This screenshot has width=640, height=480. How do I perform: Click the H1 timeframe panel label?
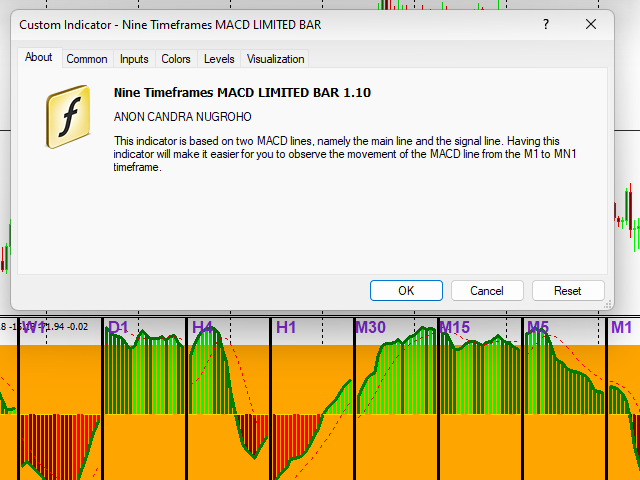286,327
